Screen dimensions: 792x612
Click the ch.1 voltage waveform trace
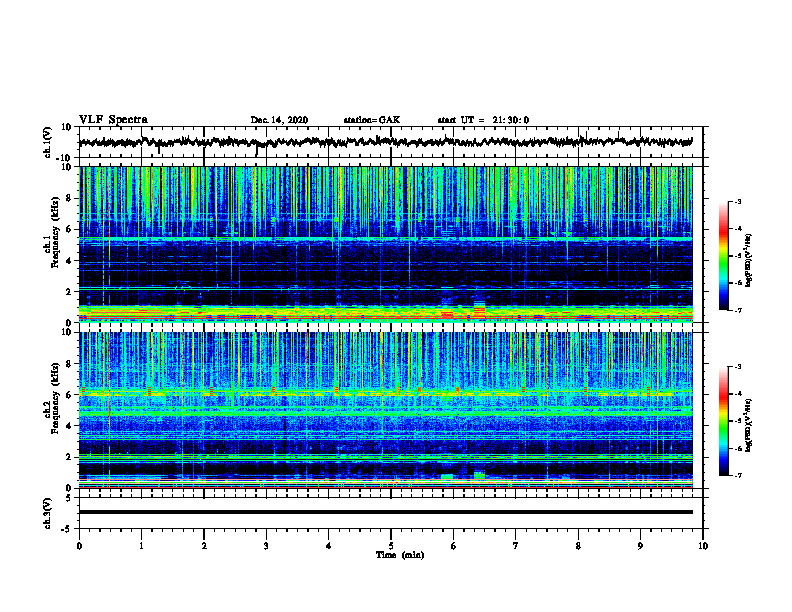[386, 142]
